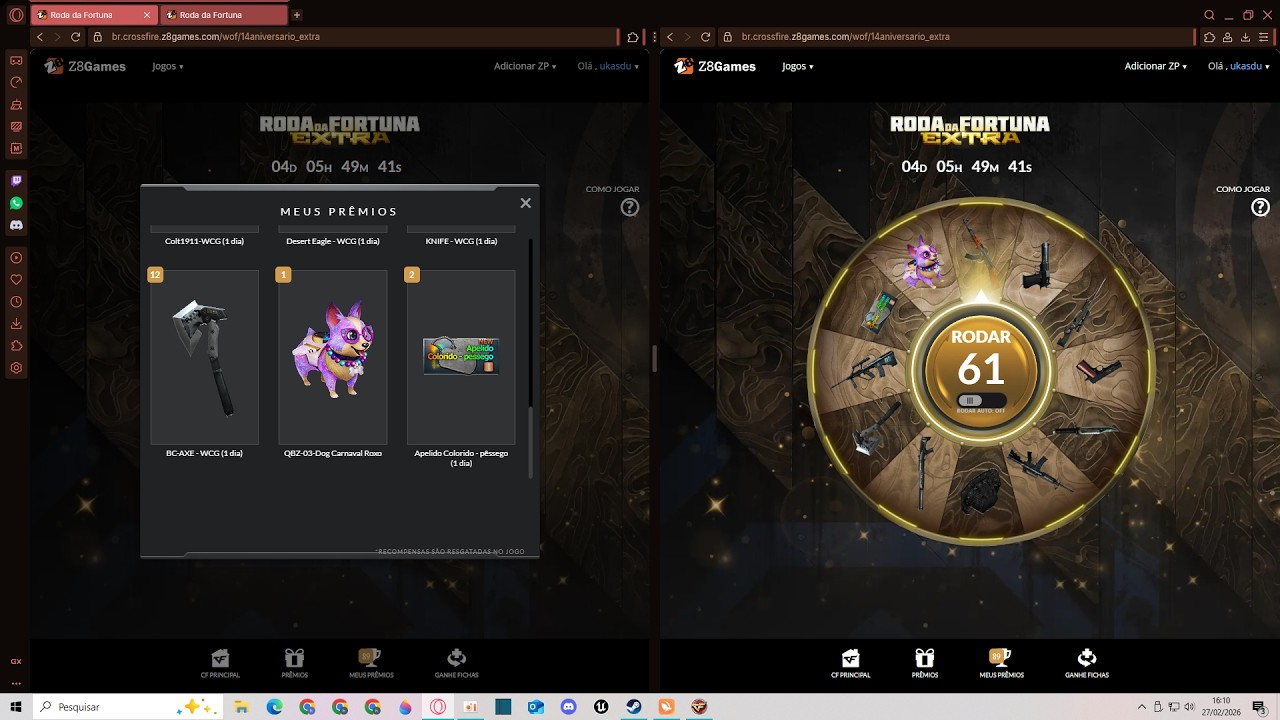The width and height of the screenshot is (1280, 720).
Task: Expand the Jogos dropdown in the right pane
Action: click(797, 66)
